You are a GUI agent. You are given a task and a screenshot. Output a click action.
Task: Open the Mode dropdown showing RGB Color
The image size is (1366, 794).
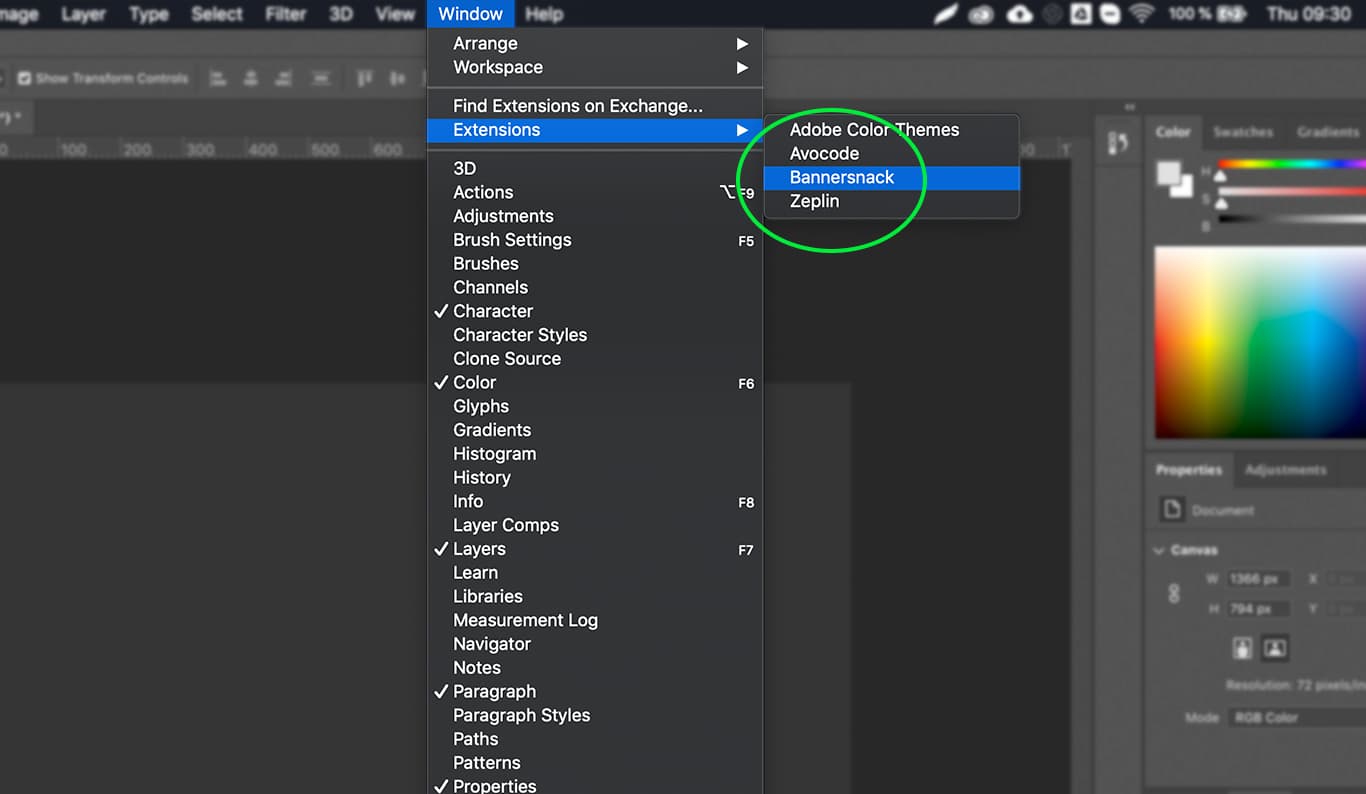(x=1297, y=717)
